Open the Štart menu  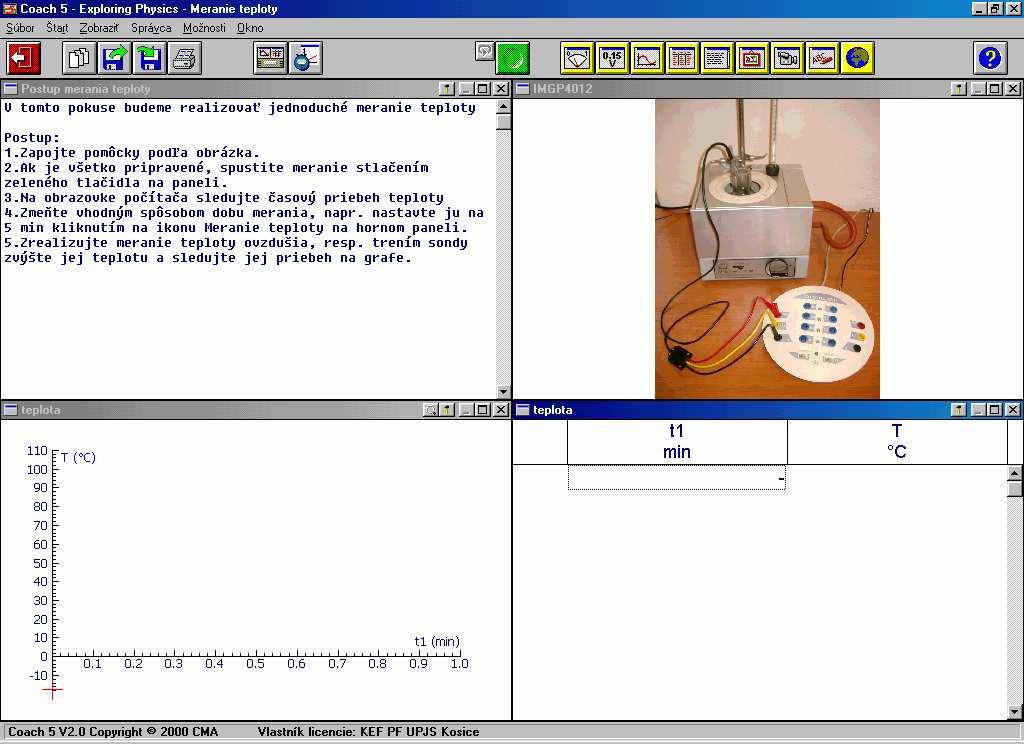(57, 28)
